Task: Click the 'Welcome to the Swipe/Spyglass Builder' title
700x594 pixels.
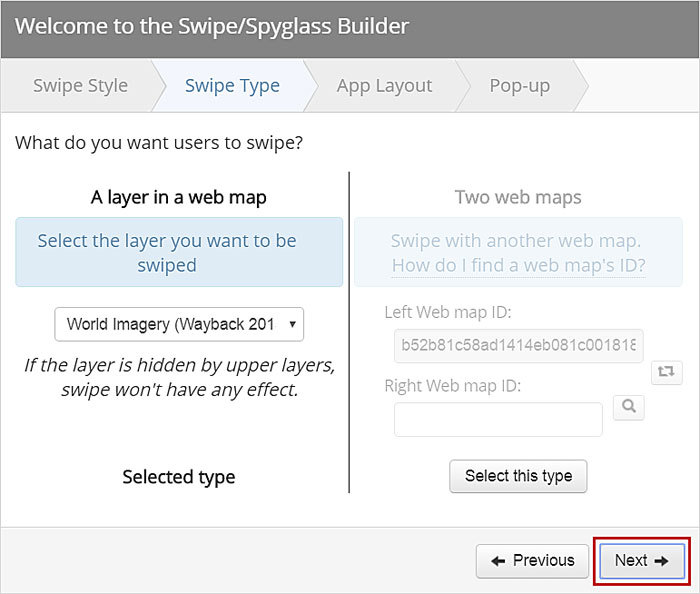Action: [x=212, y=26]
